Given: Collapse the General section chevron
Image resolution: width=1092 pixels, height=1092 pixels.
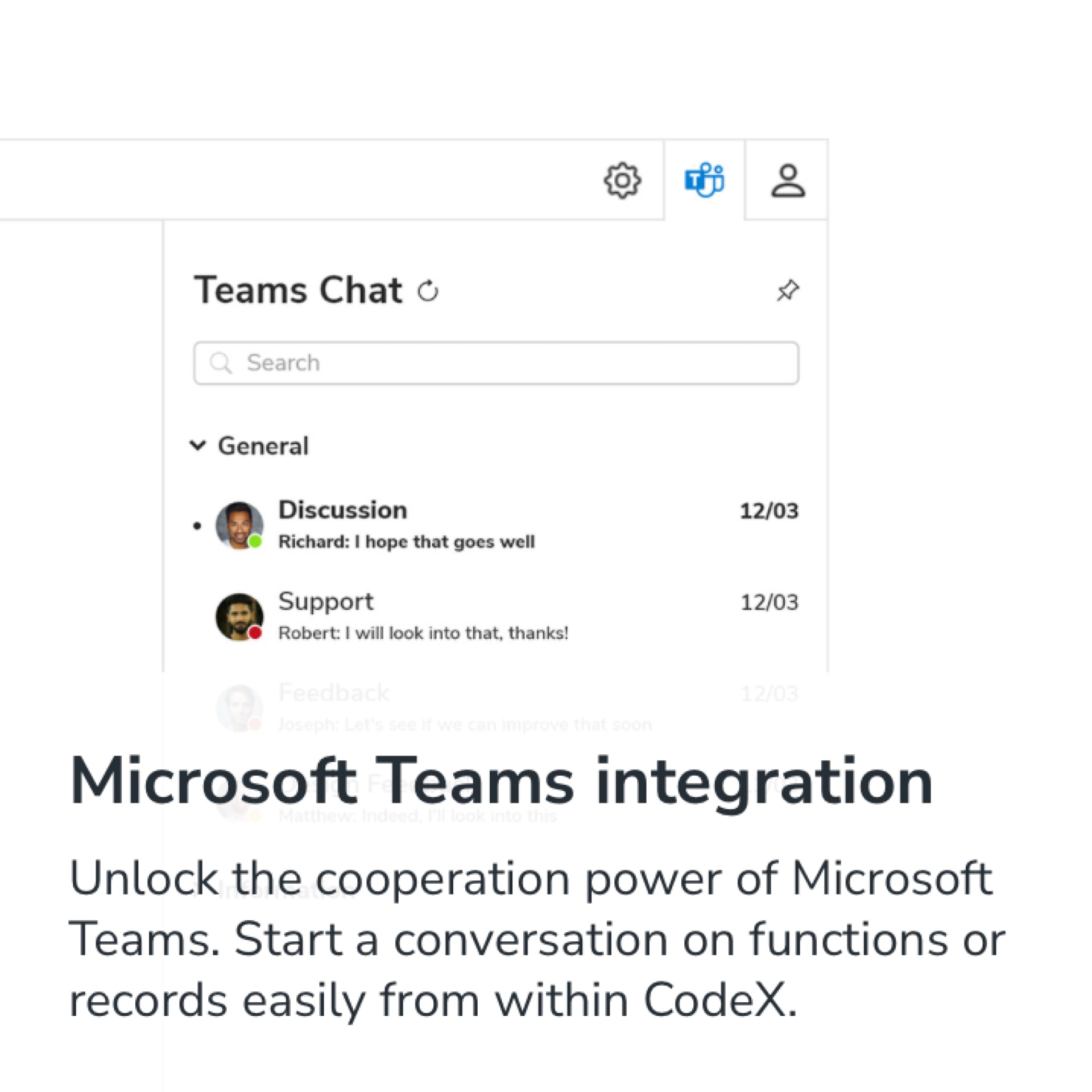Looking at the screenshot, I should point(197,445).
